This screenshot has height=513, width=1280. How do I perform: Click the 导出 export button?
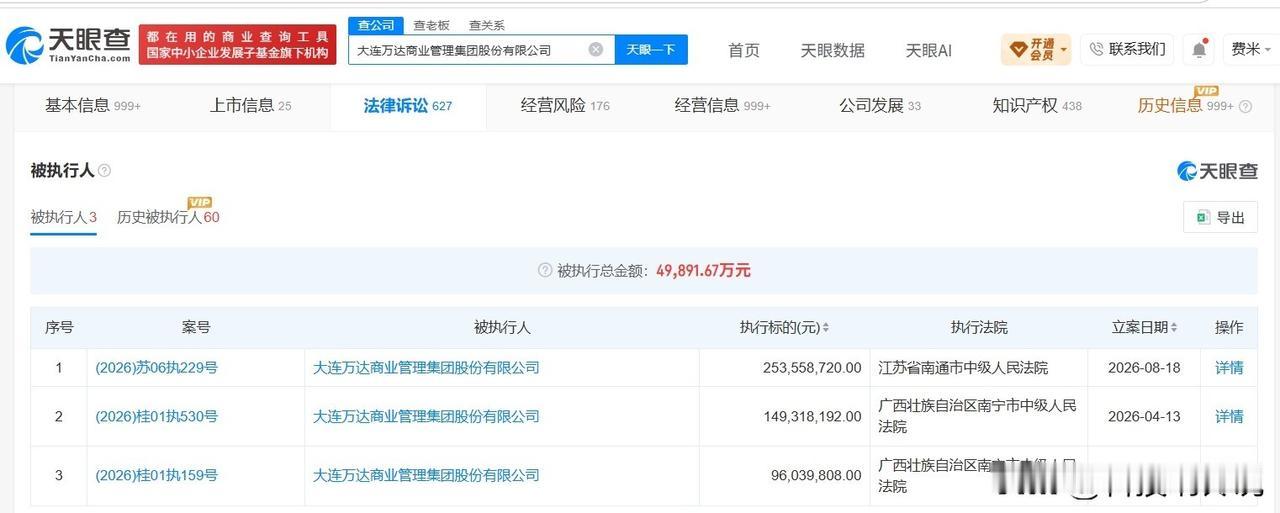point(1220,218)
